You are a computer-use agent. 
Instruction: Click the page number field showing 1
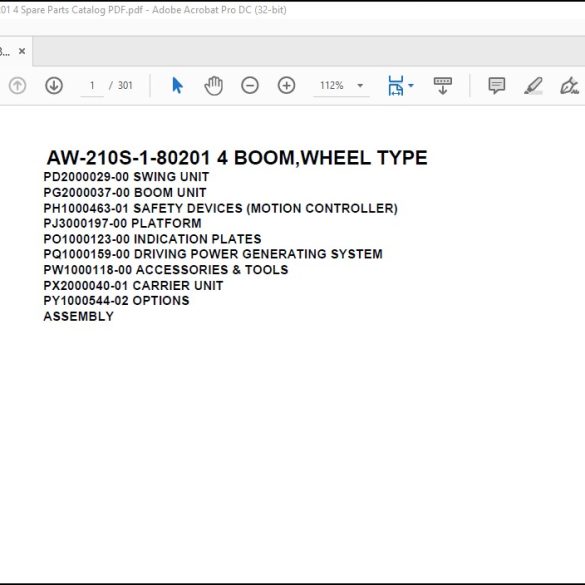(x=92, y=85)
